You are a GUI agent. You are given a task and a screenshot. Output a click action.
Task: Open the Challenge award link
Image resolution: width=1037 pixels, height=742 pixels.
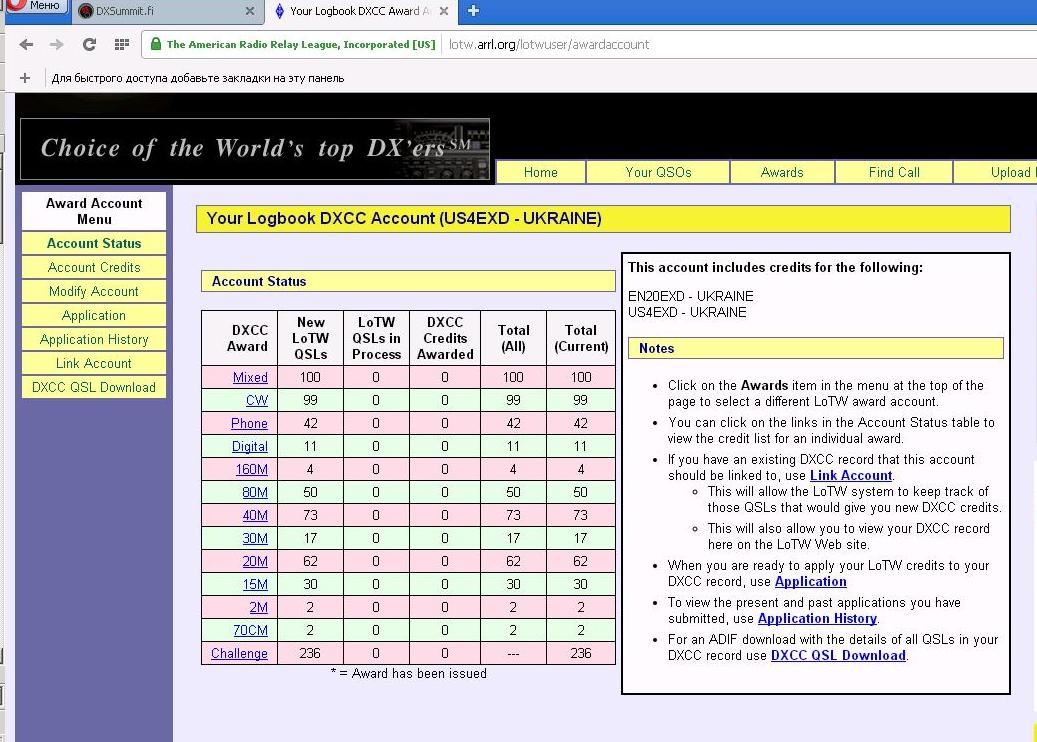pos(239,653)
